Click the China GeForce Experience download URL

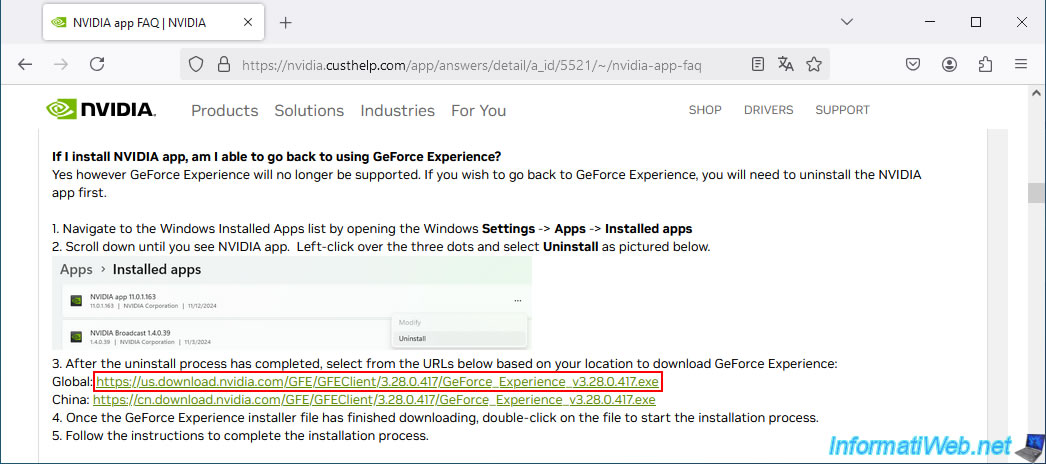point(374,400)
